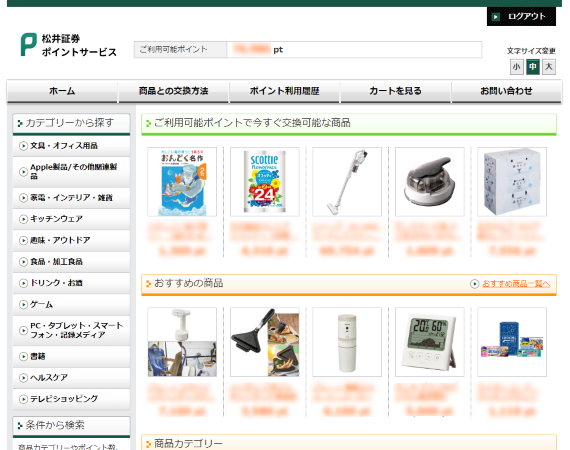This screenshot has height=450, width=570.
Task: Open clothes steamer product thumbnail
Action: 182,342
